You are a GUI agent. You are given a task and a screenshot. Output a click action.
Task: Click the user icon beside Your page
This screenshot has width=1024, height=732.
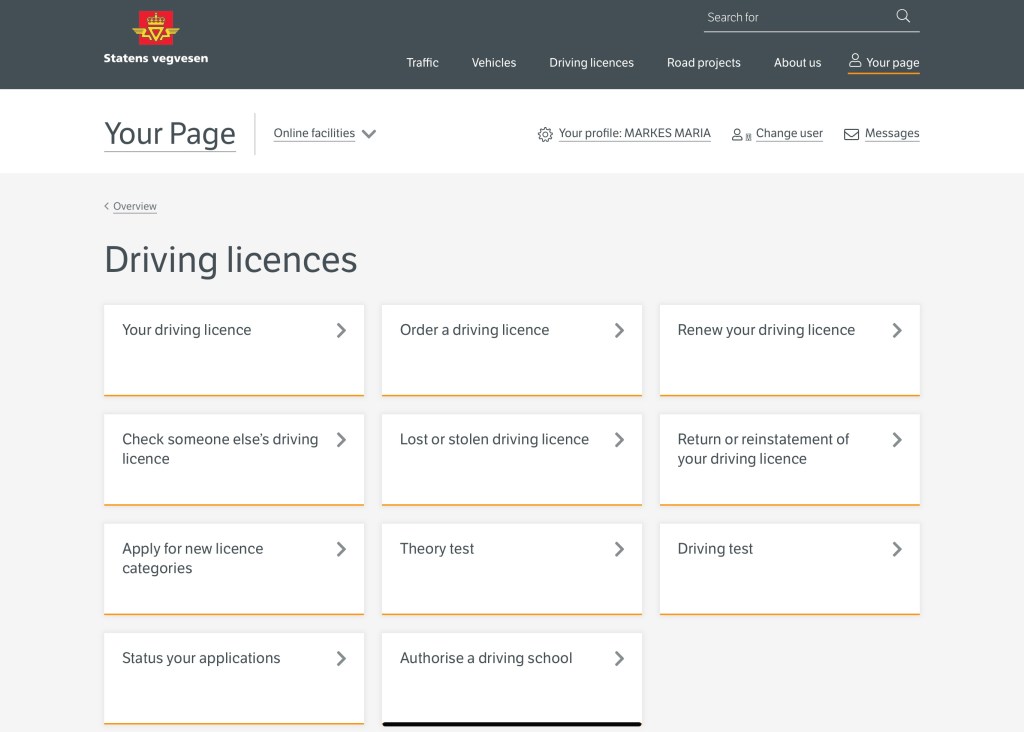click(855, 61)
